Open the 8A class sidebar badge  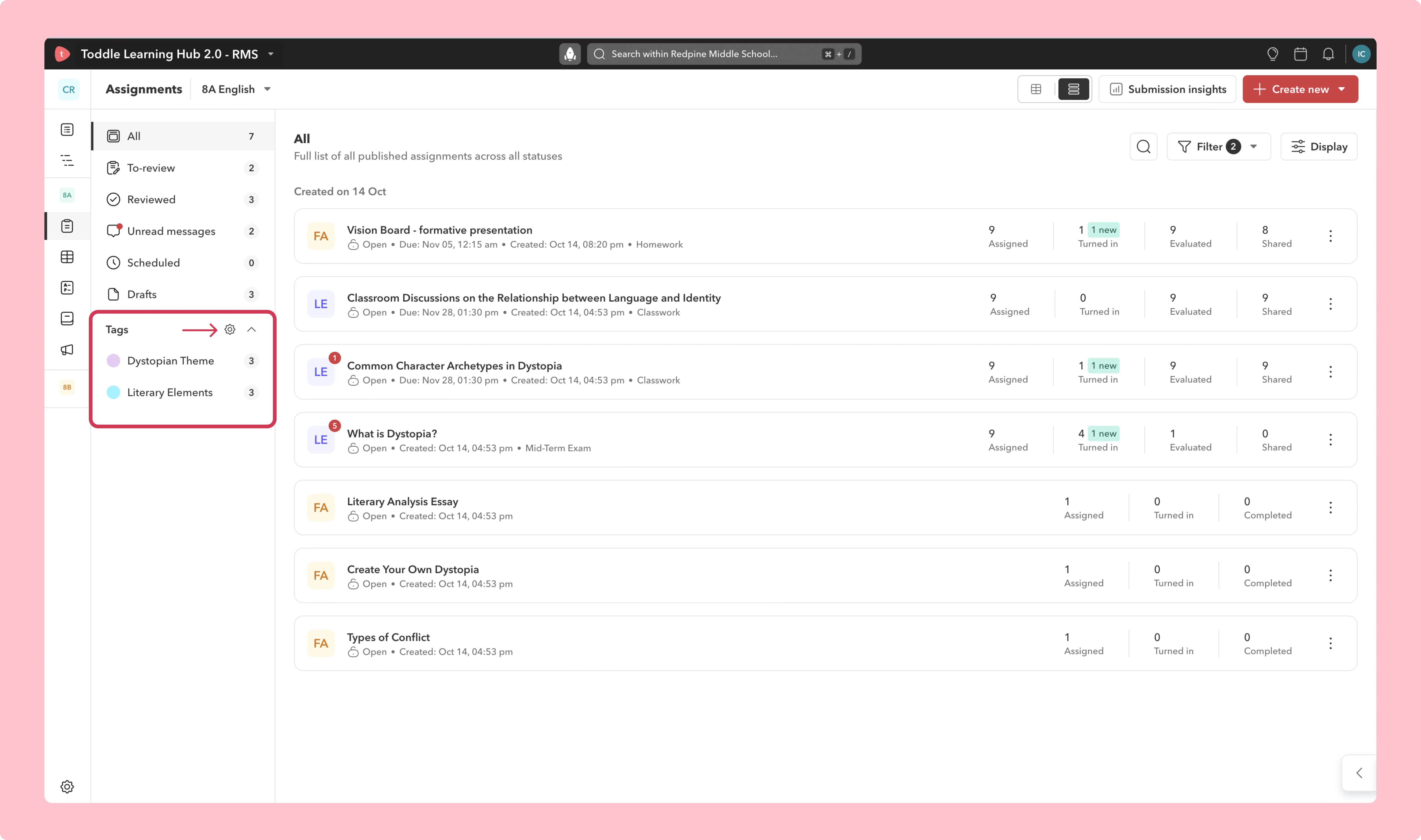click(67, 195)
